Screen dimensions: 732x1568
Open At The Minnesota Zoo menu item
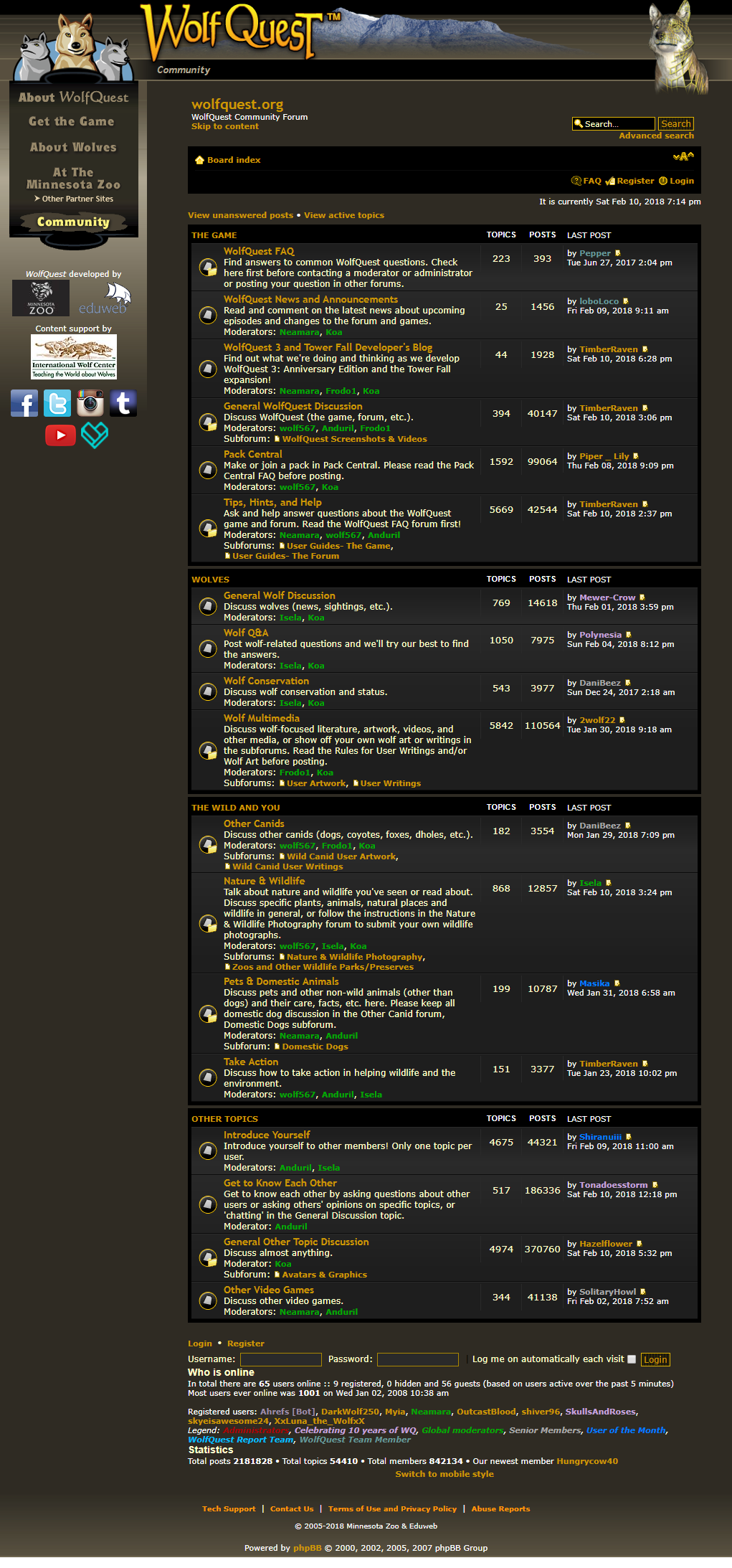(73, 179)
